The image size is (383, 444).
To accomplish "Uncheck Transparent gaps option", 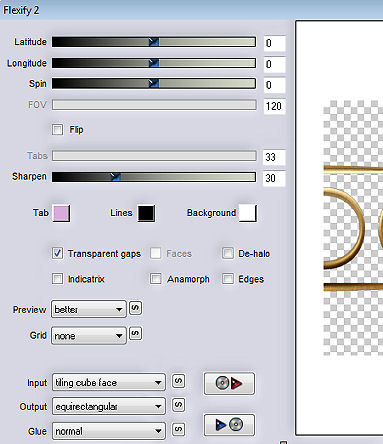I will (57, 253).
